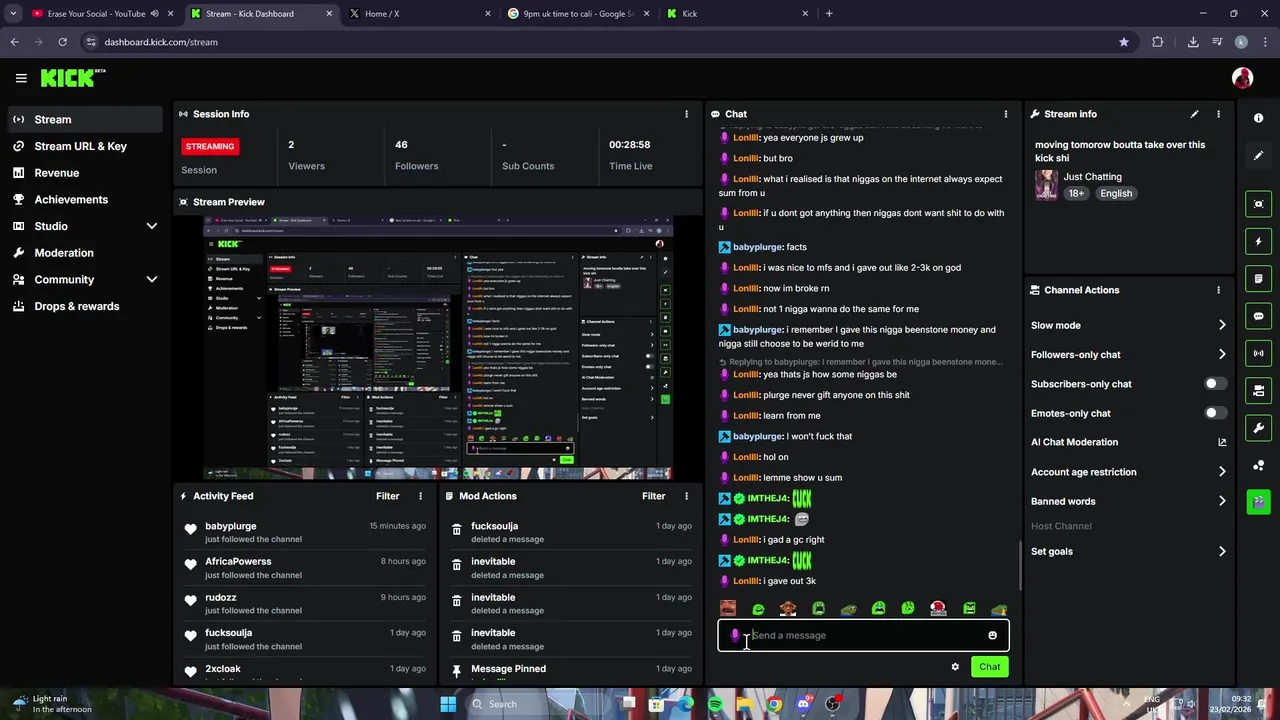Viewport: 1280px width, 720px height.
Task: Open Stream info panel three-dot menu
Action: pyautogui.click(x=1218, y=114)
